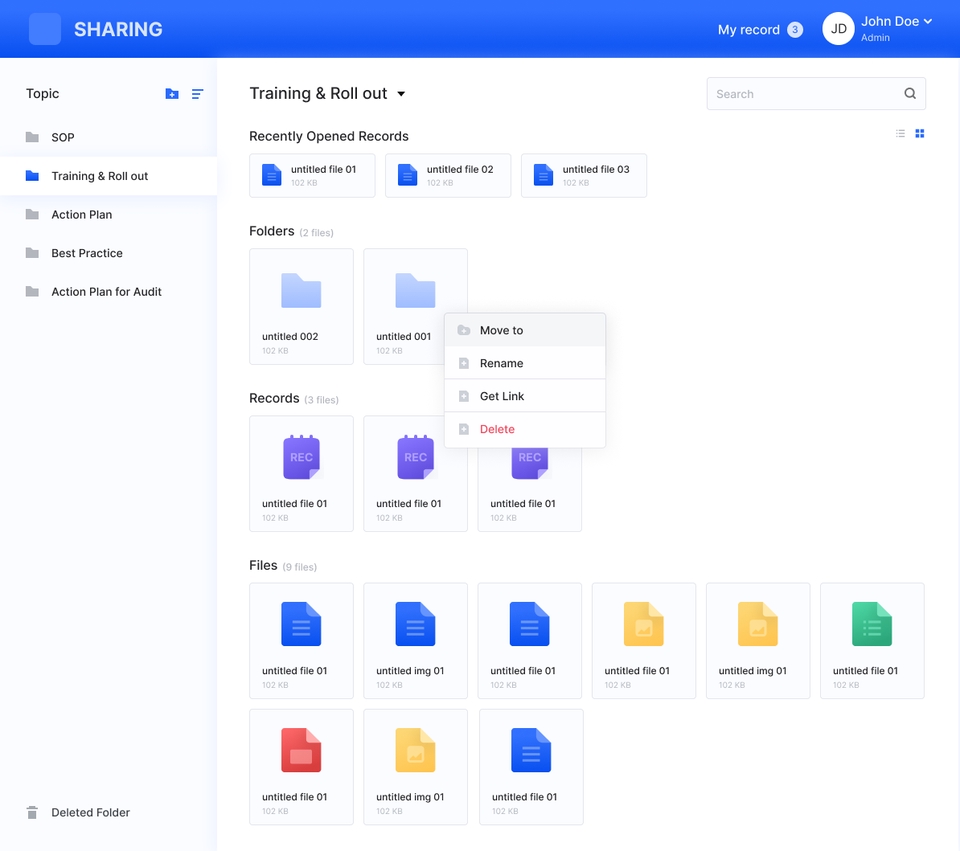Choose Delete in context menu
The height and width of the screenshot is (851, 960).
tap(525, 429)
